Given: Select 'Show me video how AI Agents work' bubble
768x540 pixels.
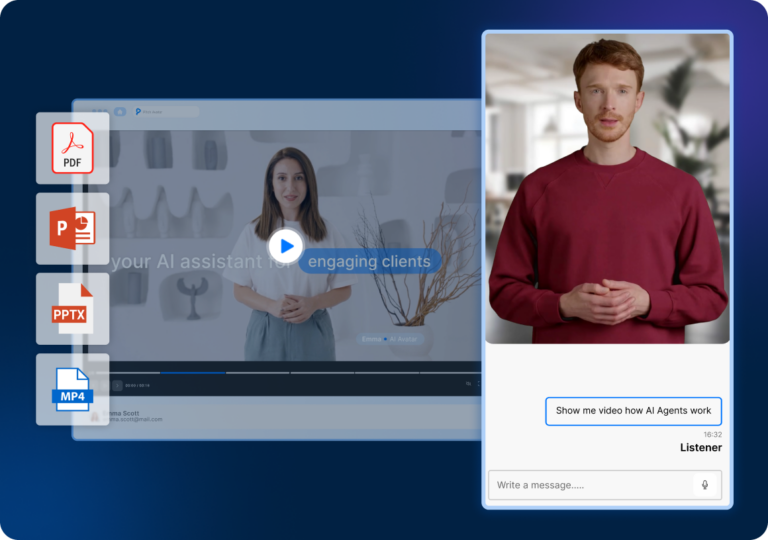Looking at the screenshot, I should click(633, 411).
